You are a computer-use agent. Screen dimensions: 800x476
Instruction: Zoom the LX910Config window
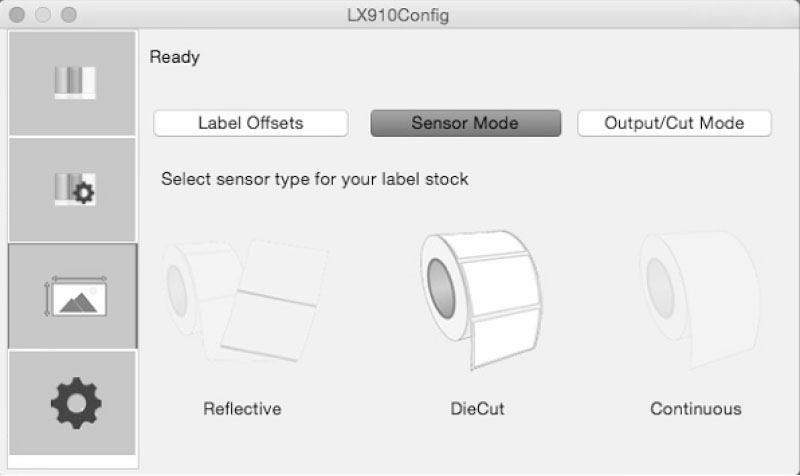click(x=69, y=15)
